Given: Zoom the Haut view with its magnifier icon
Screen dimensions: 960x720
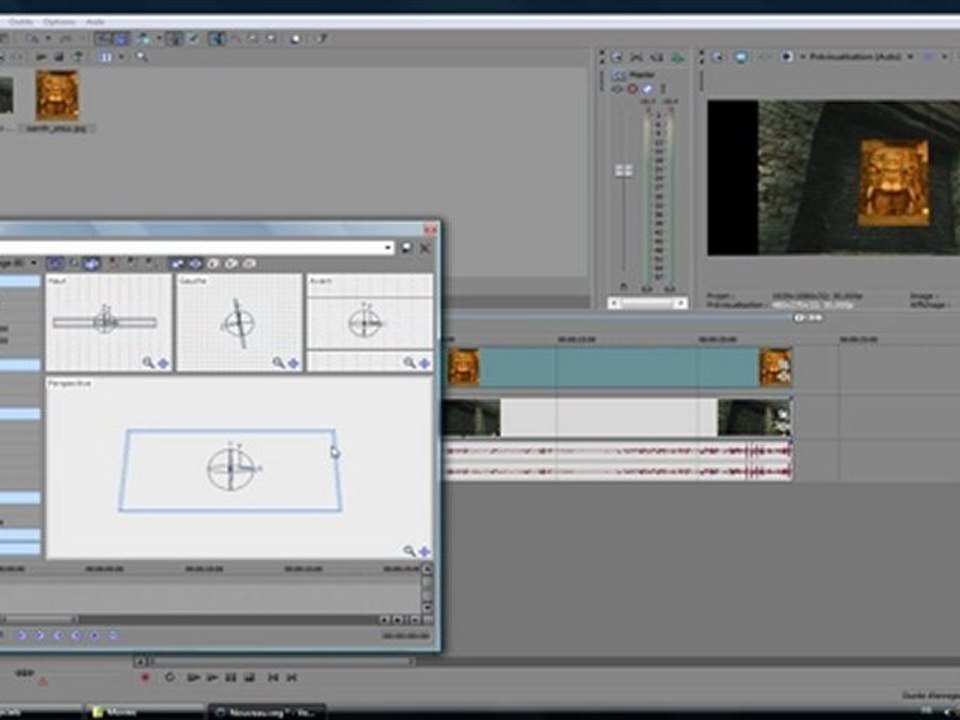Looking at the screenshot, I should (148, 362).
